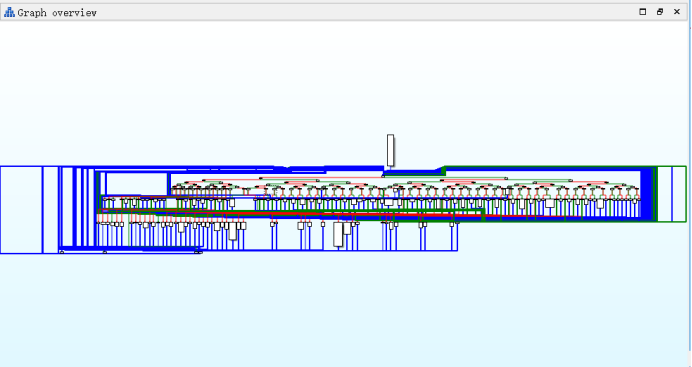The height and width of the screenshot is (367, 692).
Task: Close the Graph overview panel
Action: [677, 12]
